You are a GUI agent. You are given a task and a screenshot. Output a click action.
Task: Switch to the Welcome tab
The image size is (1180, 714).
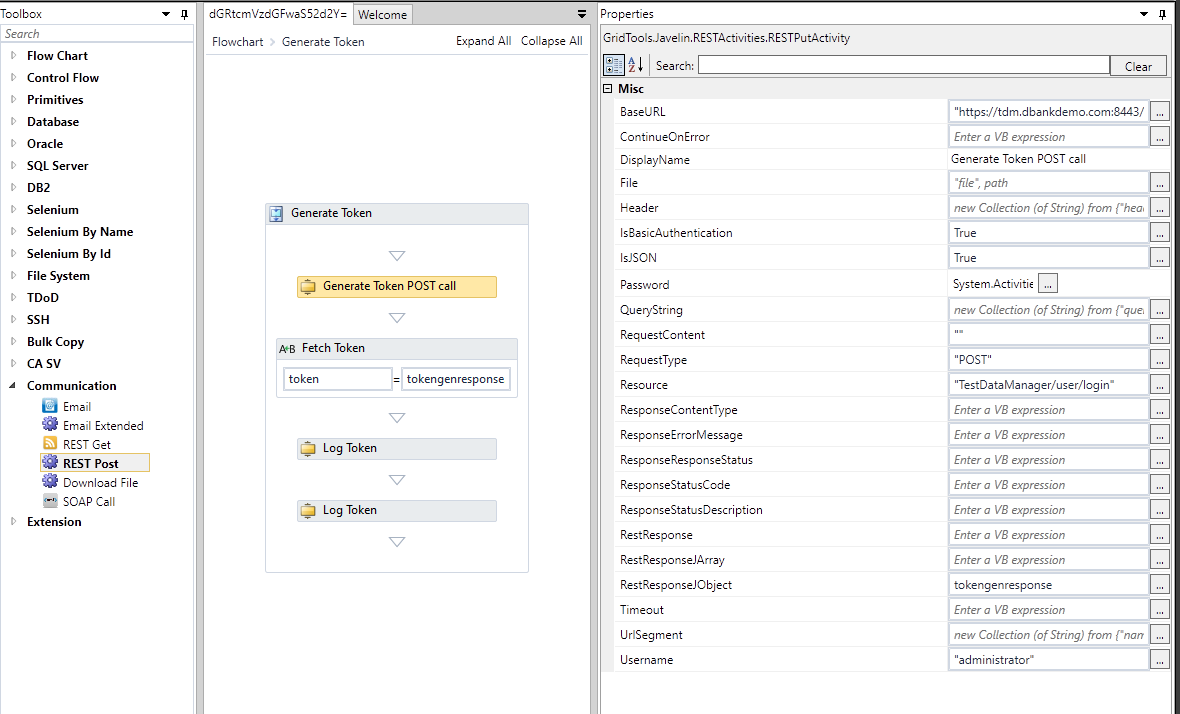coord(382,14)
